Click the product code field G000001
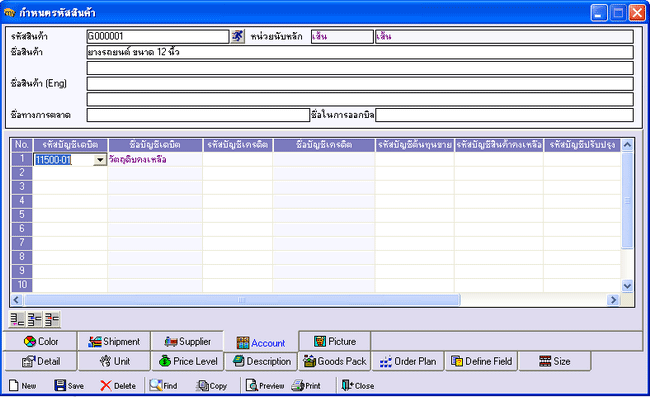This screenshot has height=397, width=650. (158, 36)
